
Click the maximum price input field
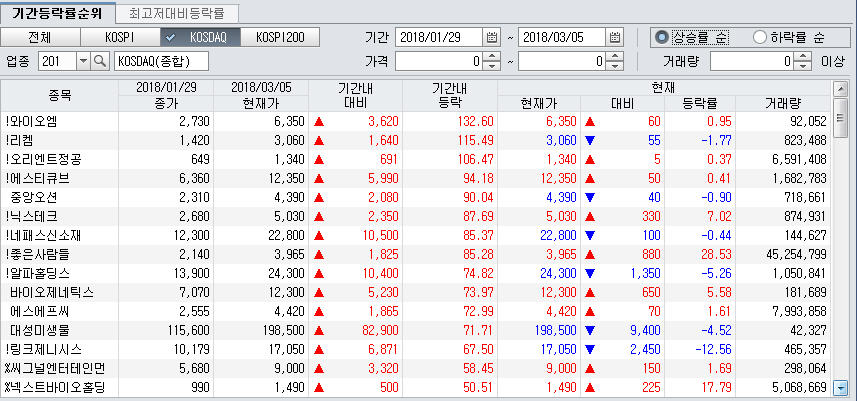coord(562,61)
